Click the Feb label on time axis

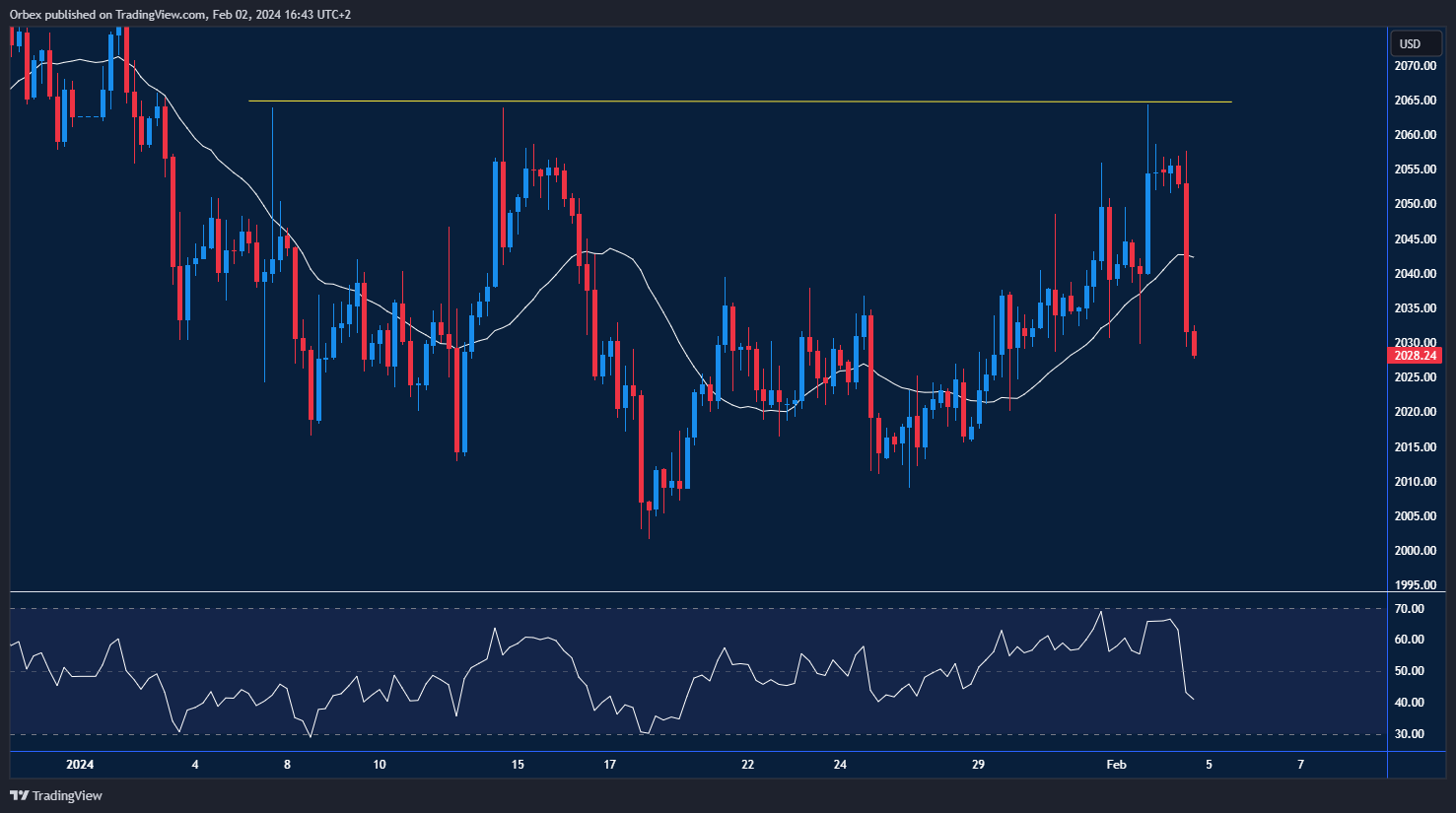(x=1116, y=765)
